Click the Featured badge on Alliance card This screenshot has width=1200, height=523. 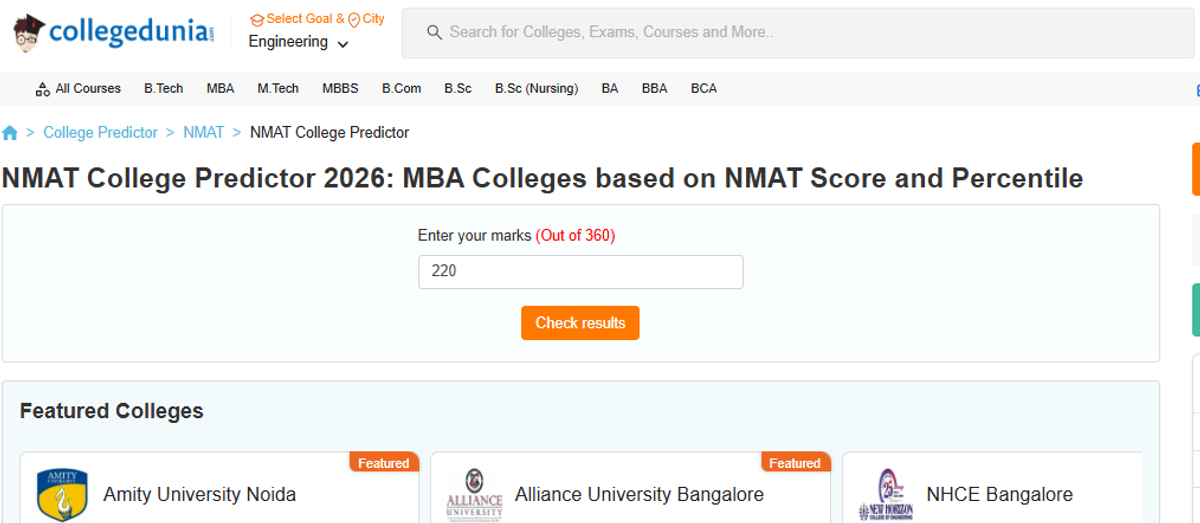coord(795,463)
